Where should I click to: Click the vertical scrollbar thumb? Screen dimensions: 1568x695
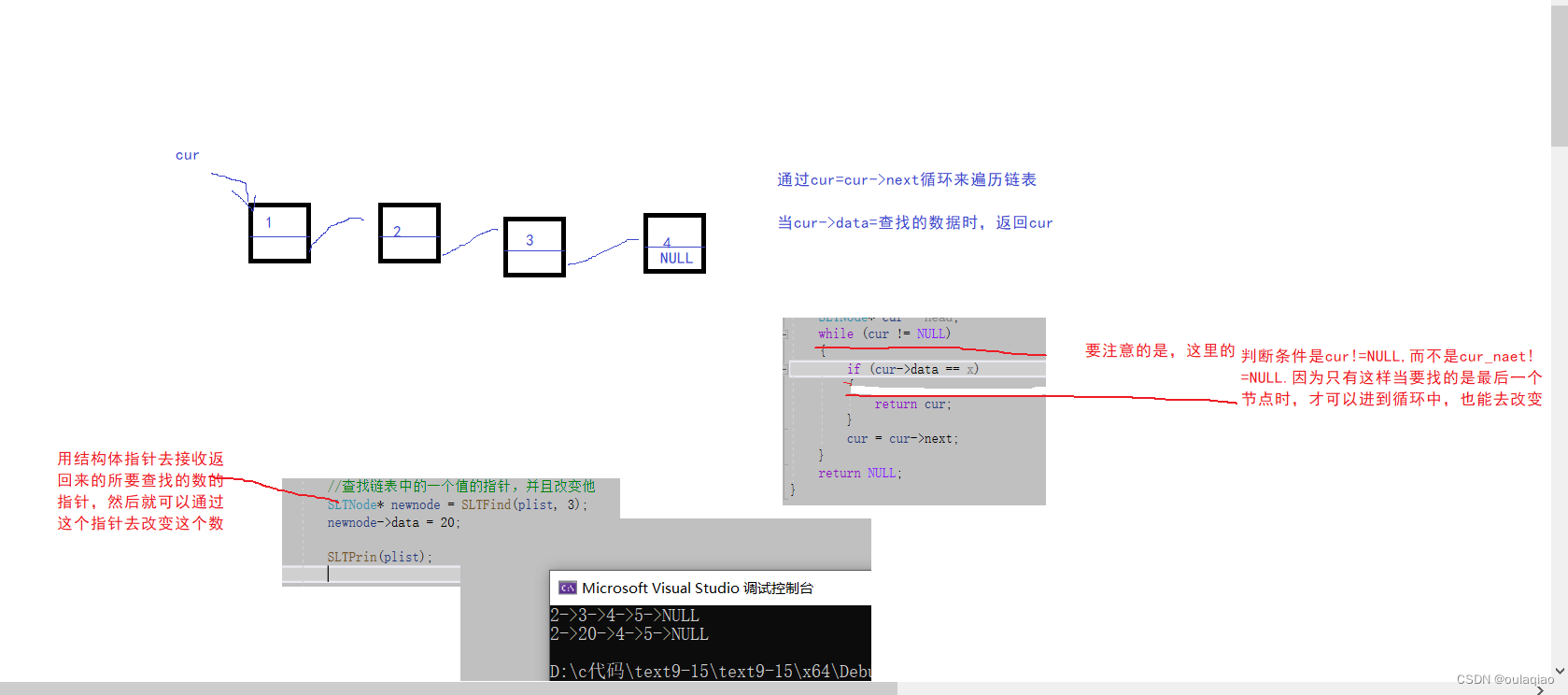point(1560,75)
